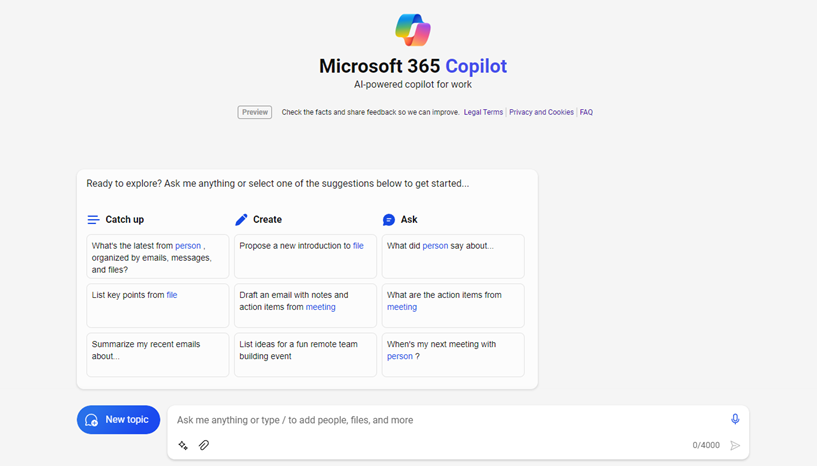Focus the Ask me anything input field
This screenshot has width=817, height=466.
click(x=440, y=420)
